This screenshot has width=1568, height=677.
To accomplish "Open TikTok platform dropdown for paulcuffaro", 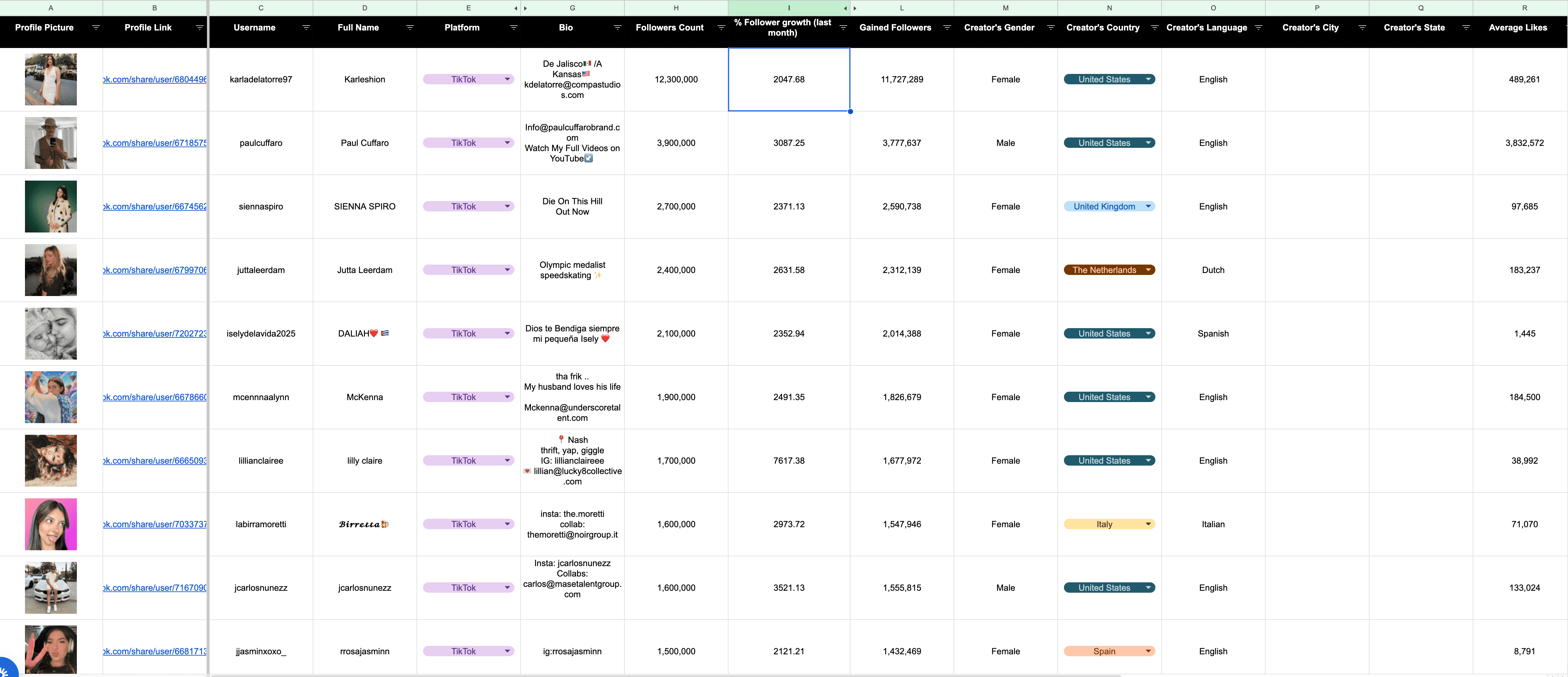I will click(507, 143).
